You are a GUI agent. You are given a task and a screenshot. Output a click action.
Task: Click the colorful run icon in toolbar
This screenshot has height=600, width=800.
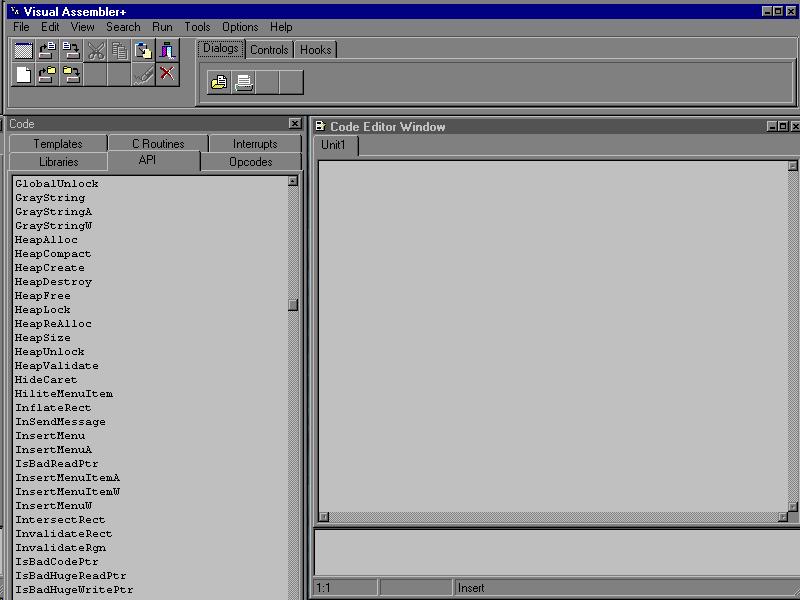point(167,51)
